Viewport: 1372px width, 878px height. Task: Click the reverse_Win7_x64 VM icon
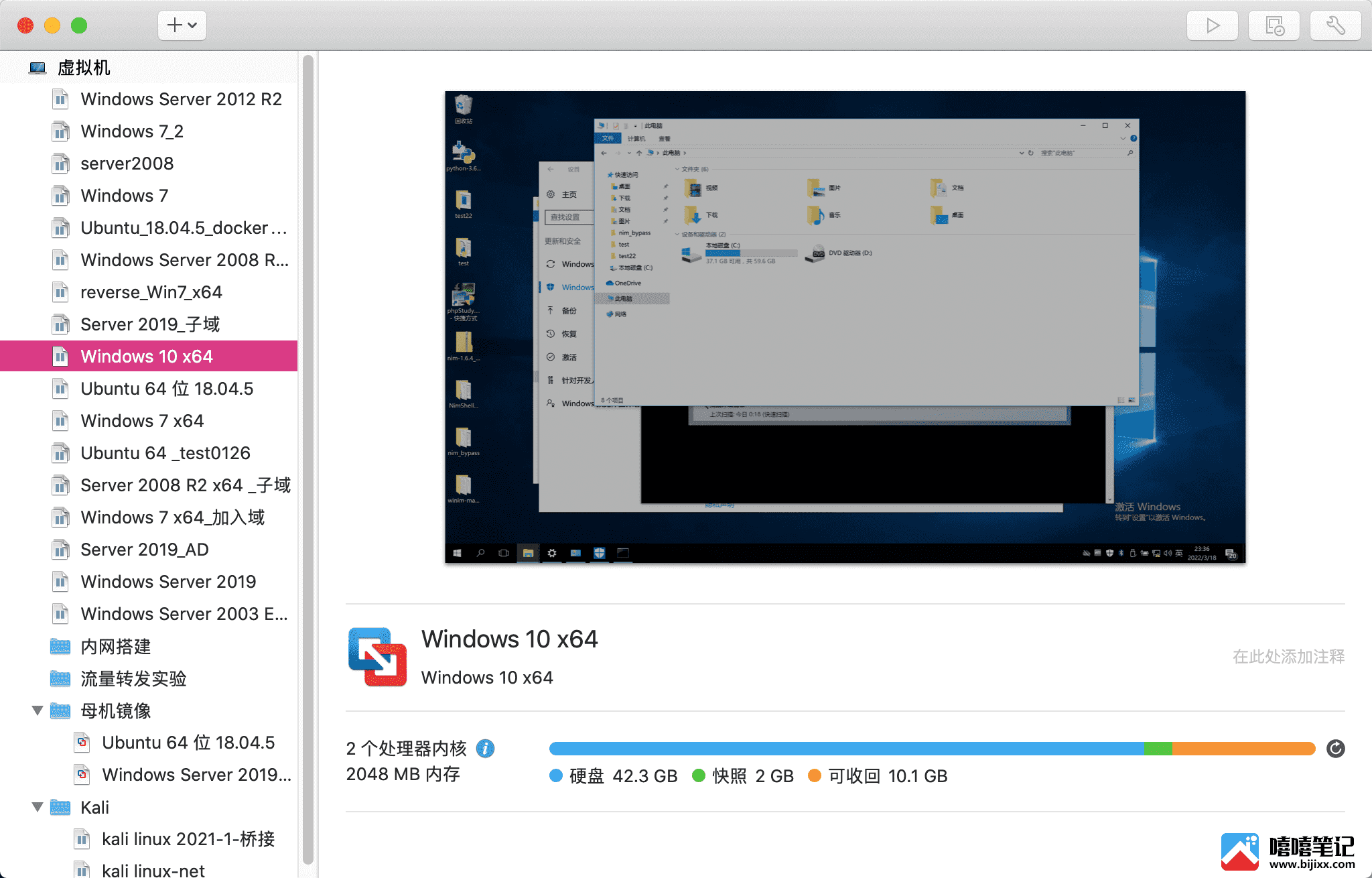[60, 292]
